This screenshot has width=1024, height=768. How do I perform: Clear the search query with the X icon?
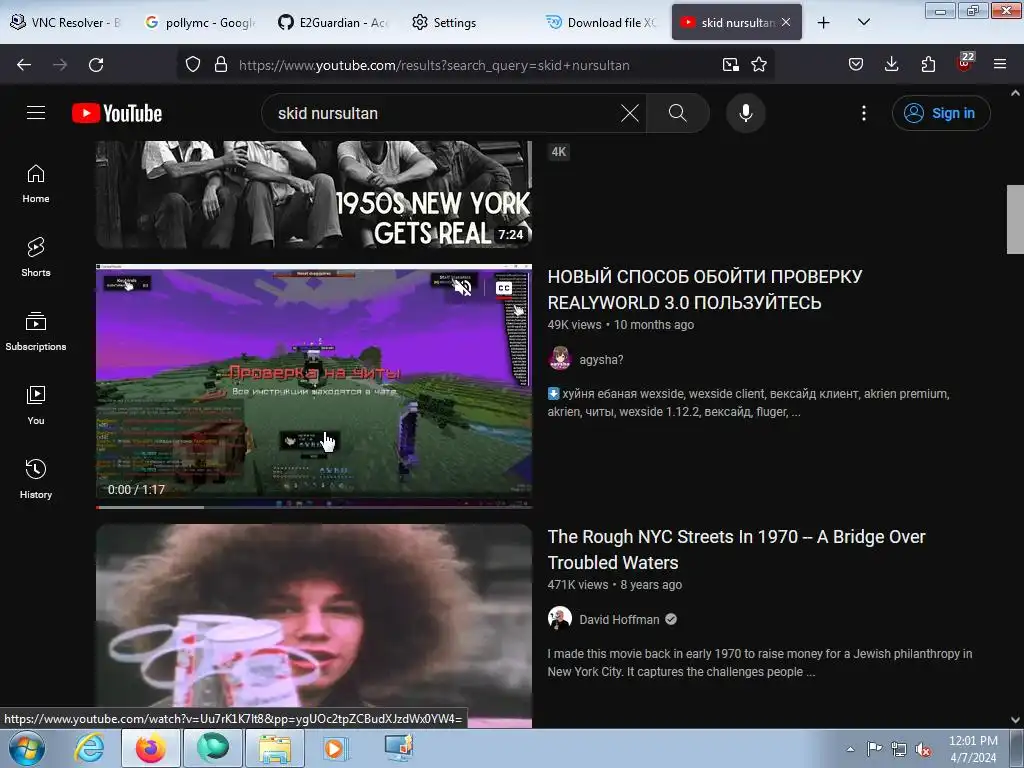(630, 113)
